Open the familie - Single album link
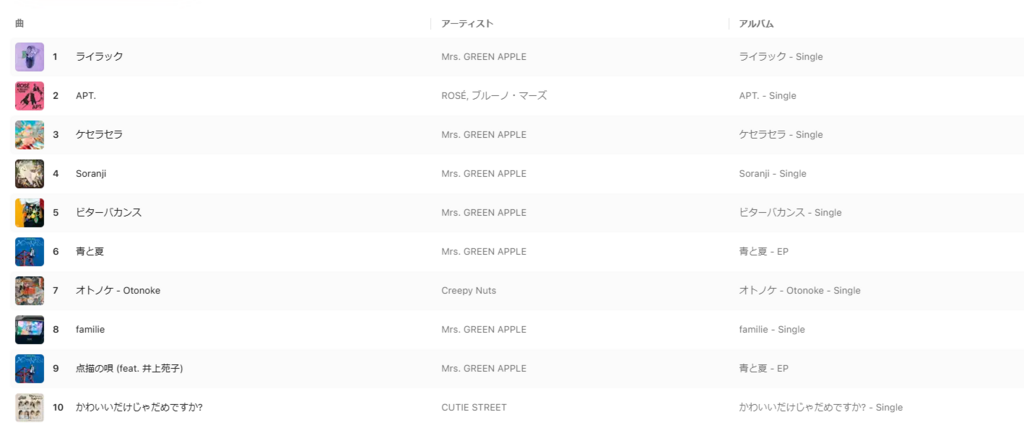The width and height of the screenshot is (1024, 425). coord(771,330)
